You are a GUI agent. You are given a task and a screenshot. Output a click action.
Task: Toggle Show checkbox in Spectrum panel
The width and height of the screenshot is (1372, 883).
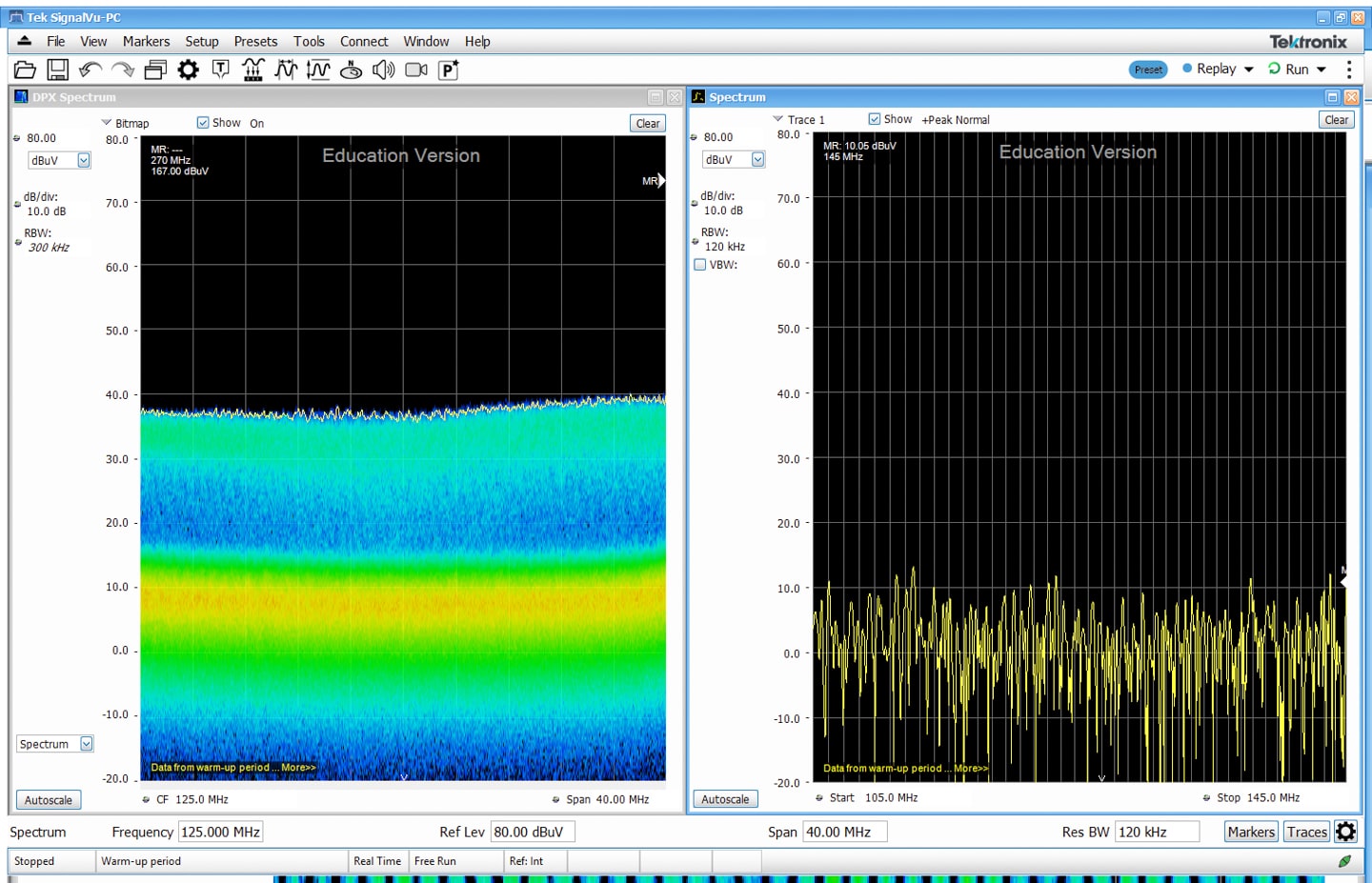875,119
